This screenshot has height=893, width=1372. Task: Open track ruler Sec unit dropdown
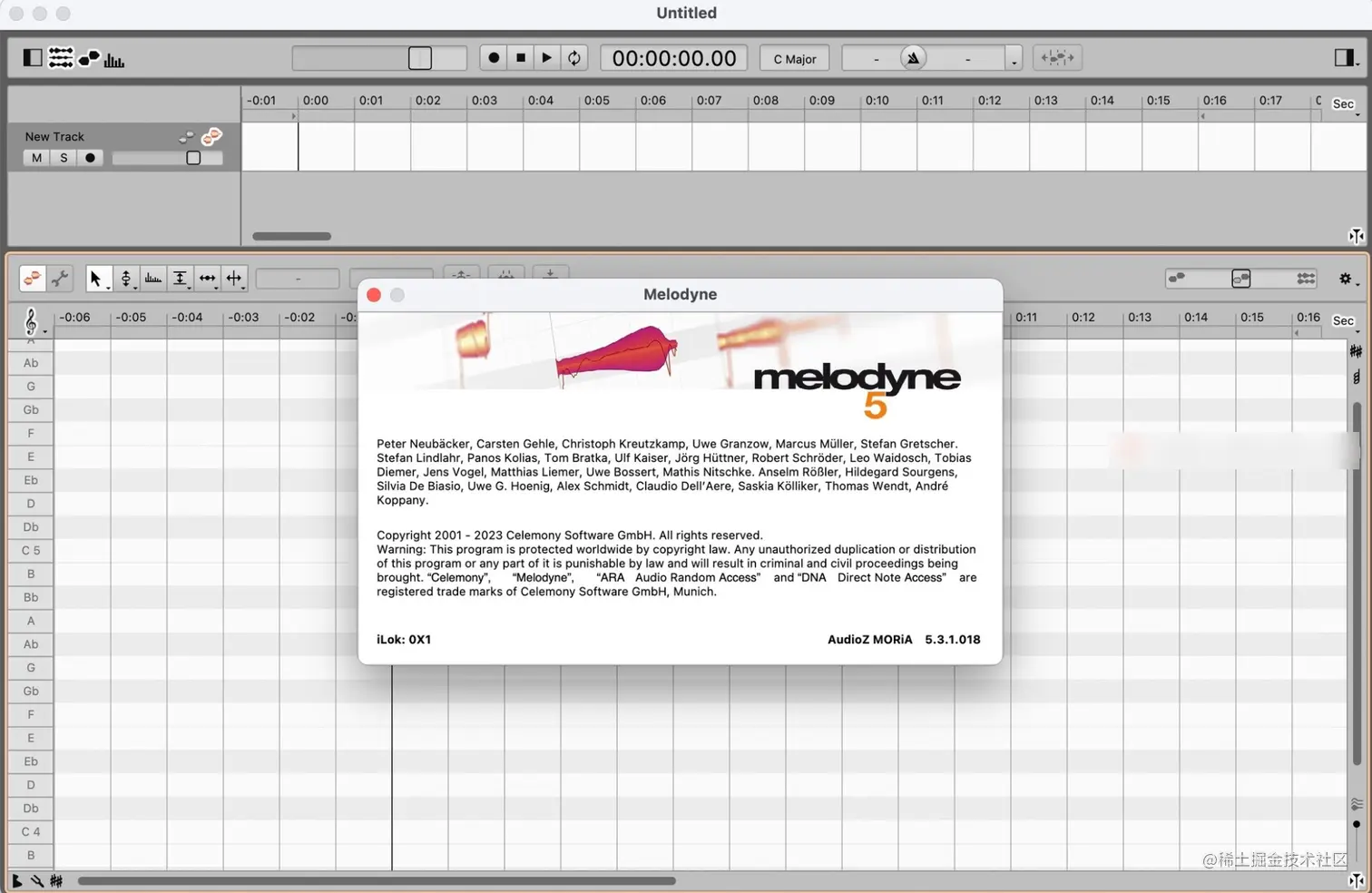1346,104
